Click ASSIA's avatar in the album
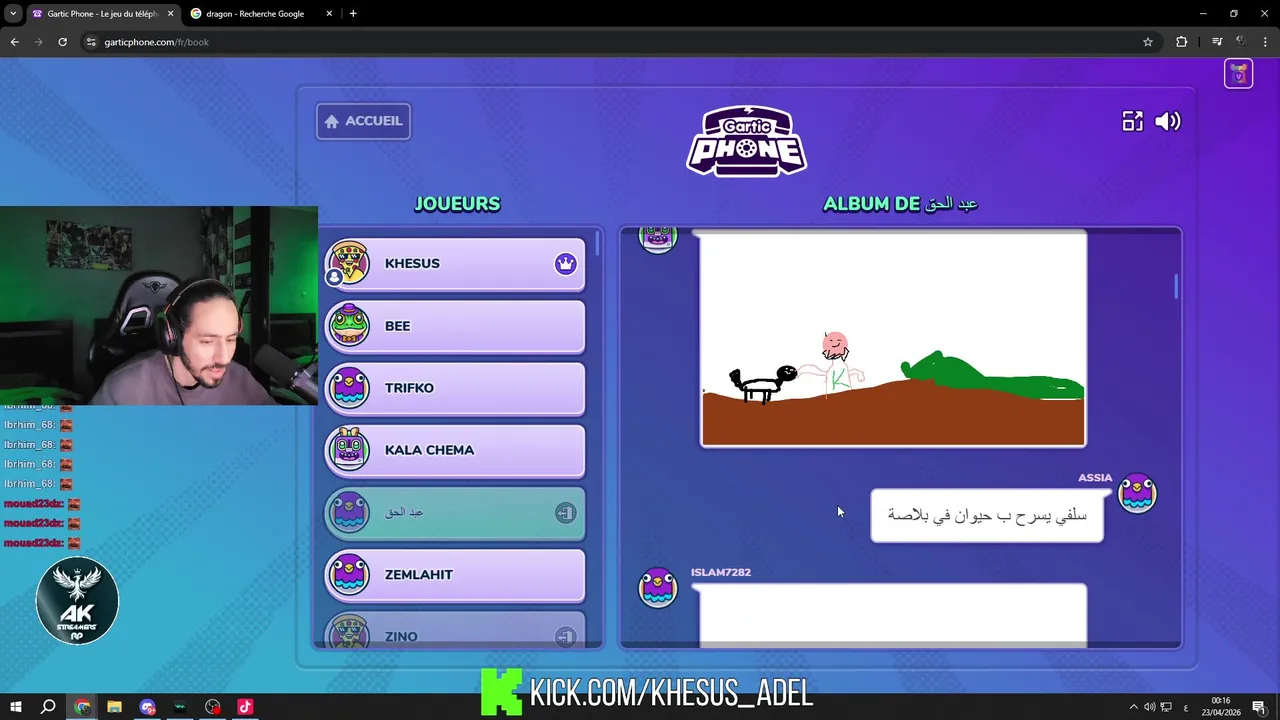This screenshot has height=720, width=1280. click(x=1137, y=493)
